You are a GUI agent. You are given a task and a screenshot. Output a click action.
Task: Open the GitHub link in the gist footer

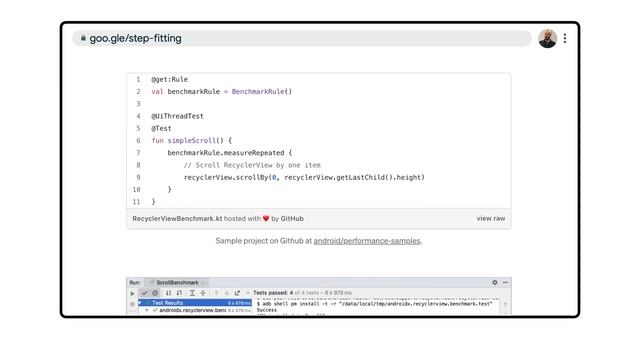pyautogui.click(x=292, y=219)
